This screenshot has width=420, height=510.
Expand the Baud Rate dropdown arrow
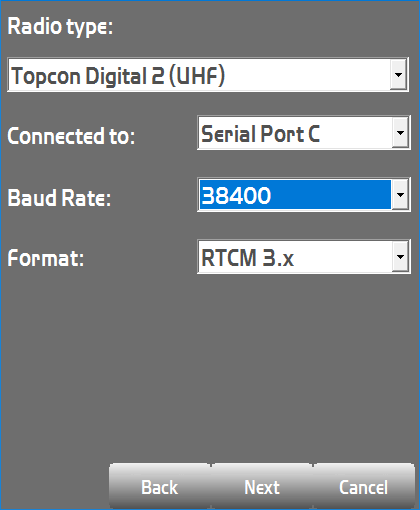click(400, 195)
